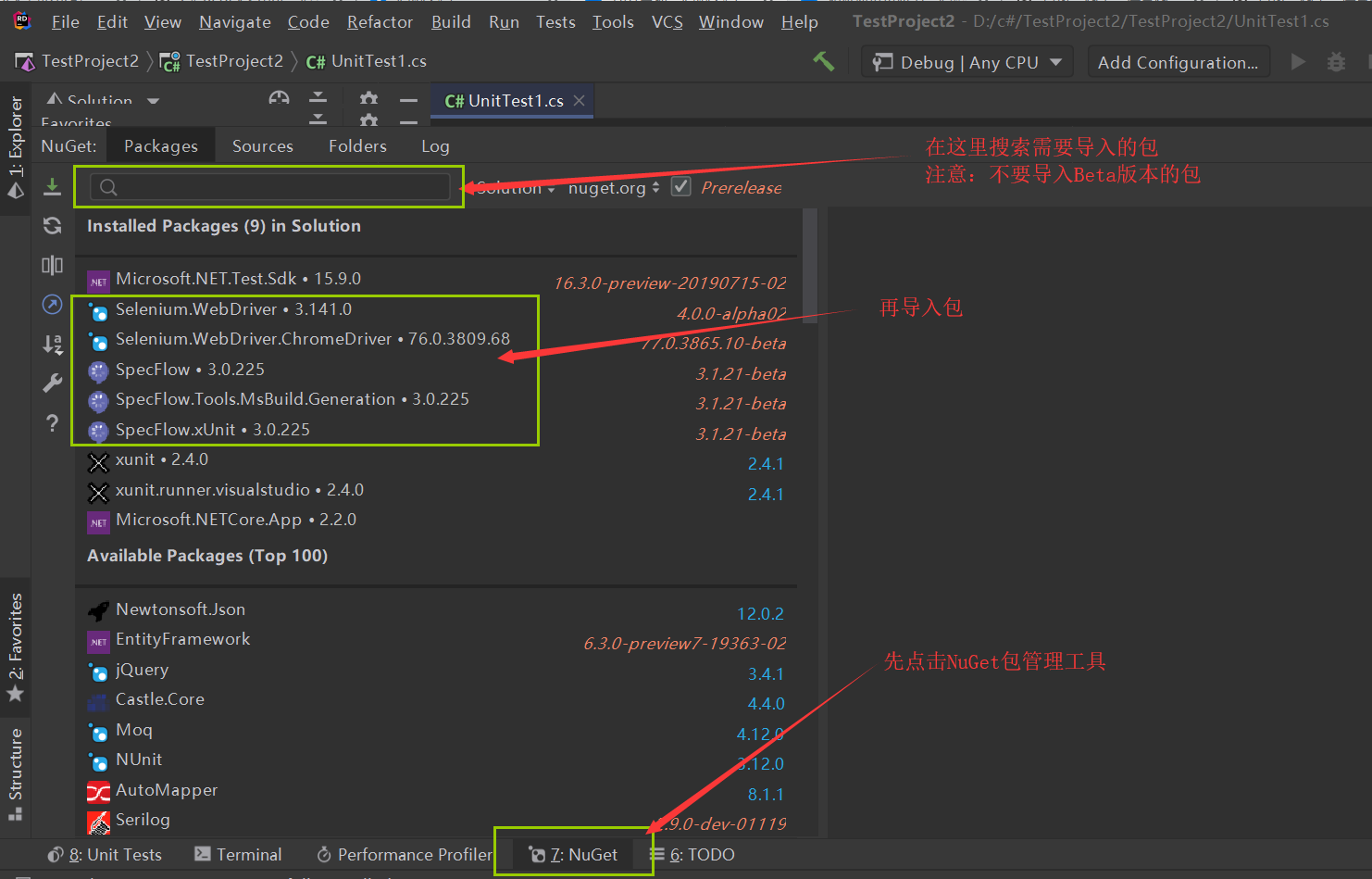
Task: Open the Tools menu
Action: (613, 21)
